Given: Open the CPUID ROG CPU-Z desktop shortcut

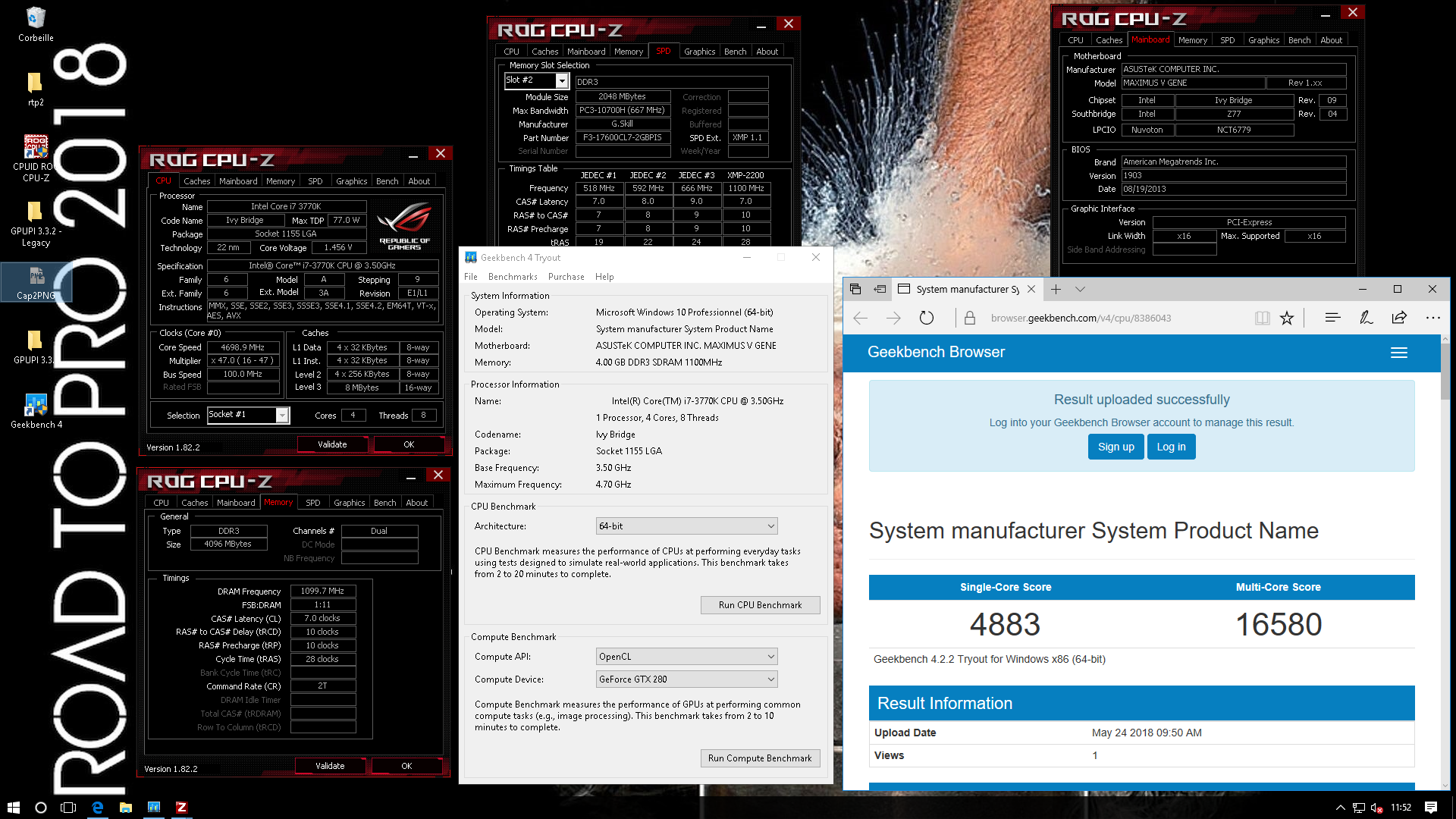Looking at the screenshot, I should [36, 158].
